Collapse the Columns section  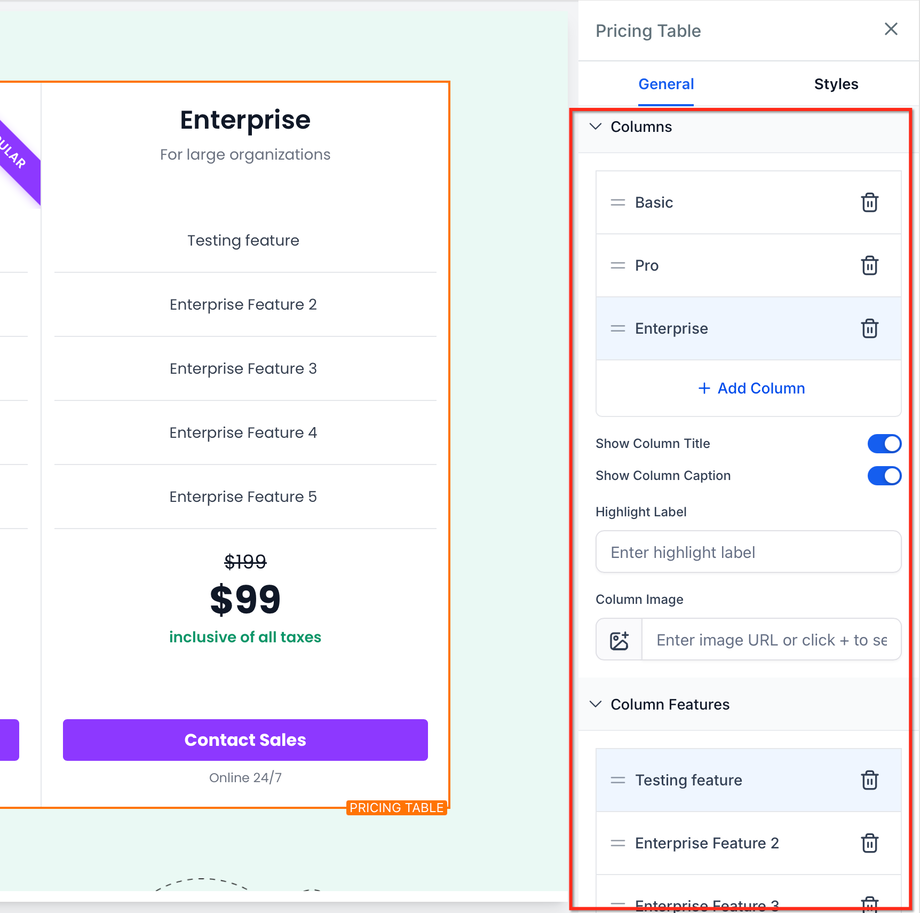point(596,127)
